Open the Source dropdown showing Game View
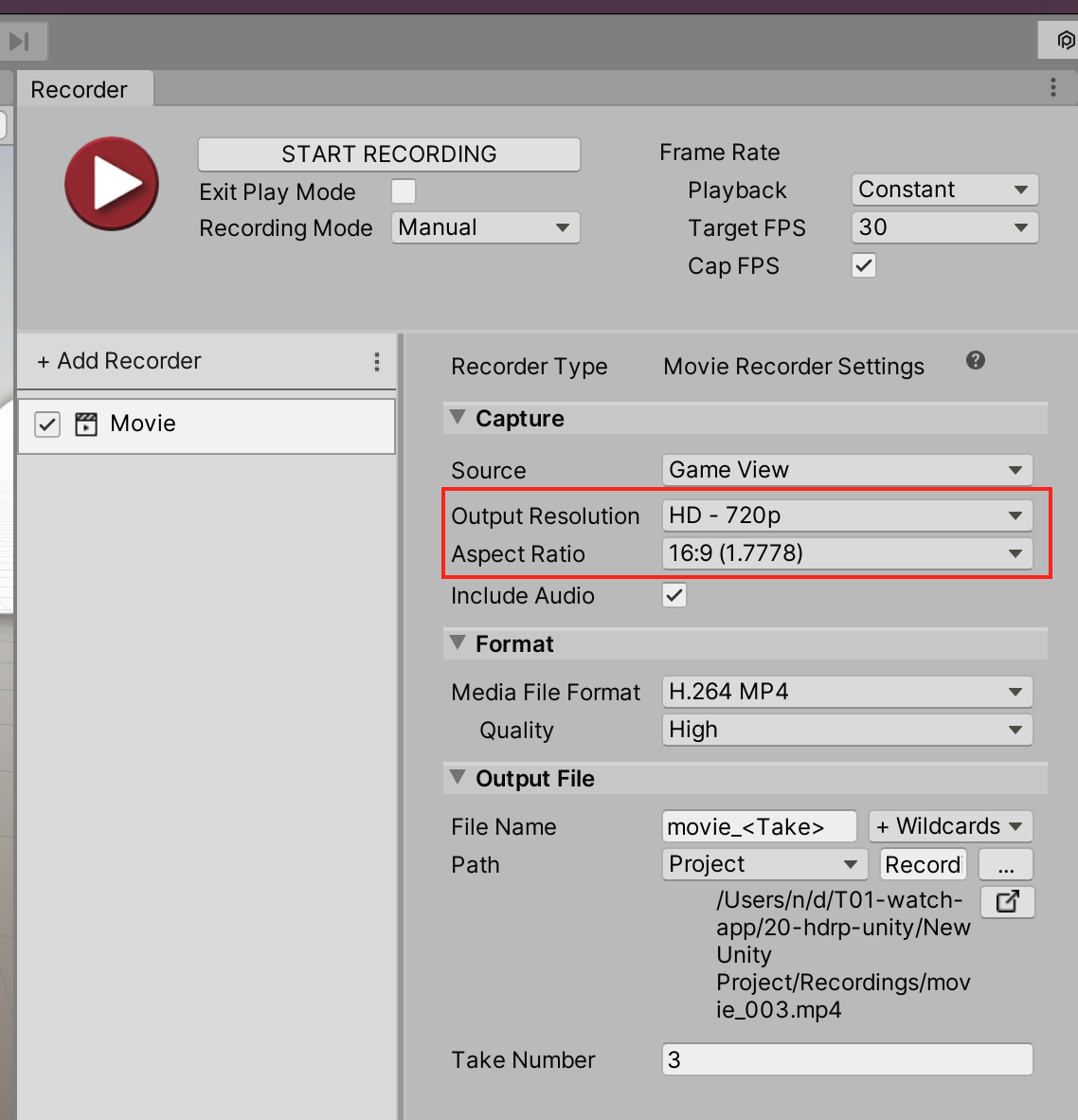The height and width of the screenshot is (1120, 1078). [848, 470]
